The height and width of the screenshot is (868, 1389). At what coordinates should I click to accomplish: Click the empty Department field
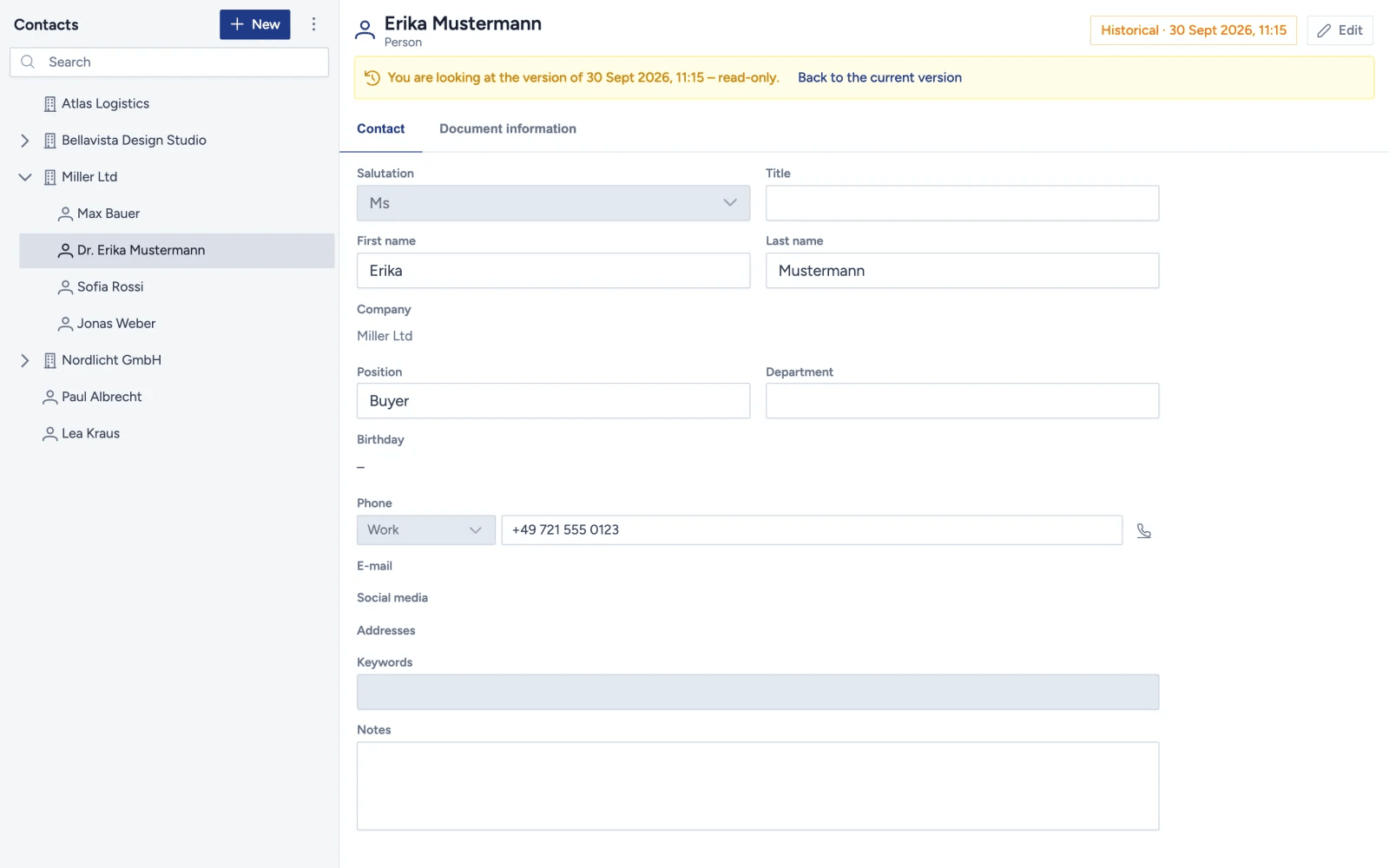pyautogui.click(x=962, y=401)
